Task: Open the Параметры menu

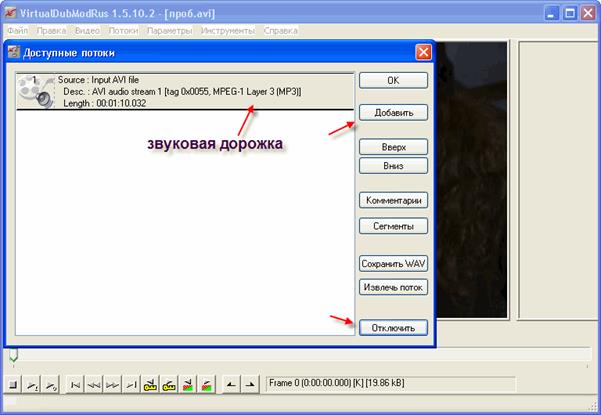Action: pyautogui.click(x=169, y=31)
